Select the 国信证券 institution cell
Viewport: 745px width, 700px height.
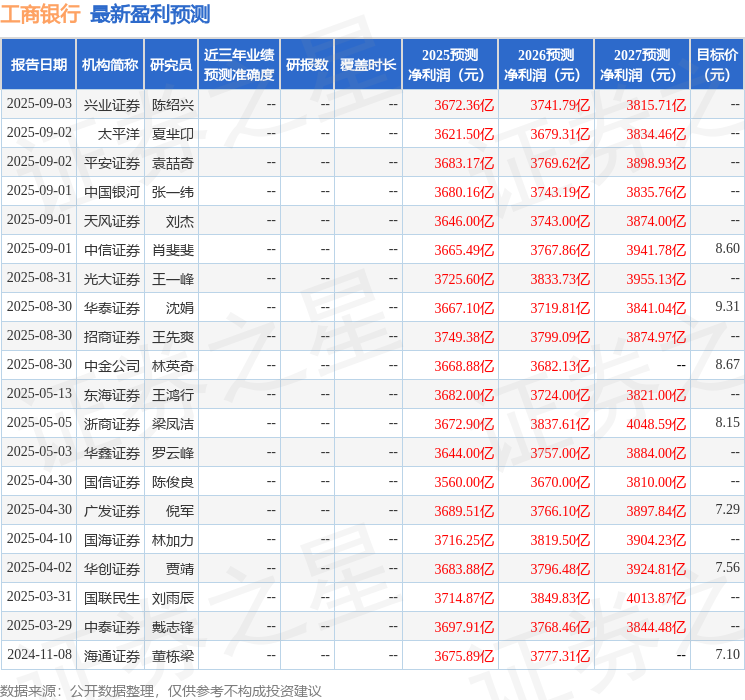tap(112, 482)
